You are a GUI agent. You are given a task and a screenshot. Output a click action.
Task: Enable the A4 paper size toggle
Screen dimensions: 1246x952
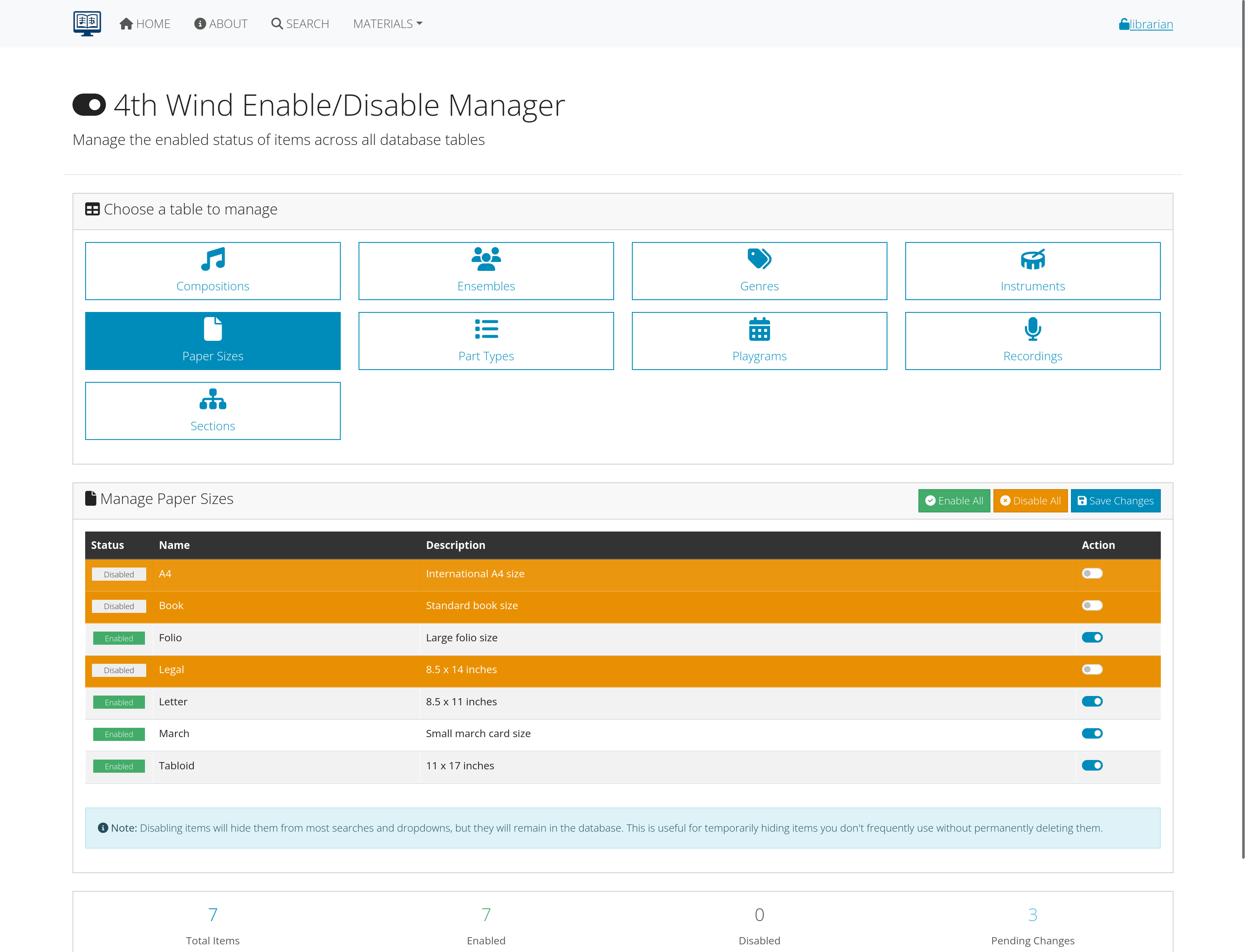[1092, 573]
